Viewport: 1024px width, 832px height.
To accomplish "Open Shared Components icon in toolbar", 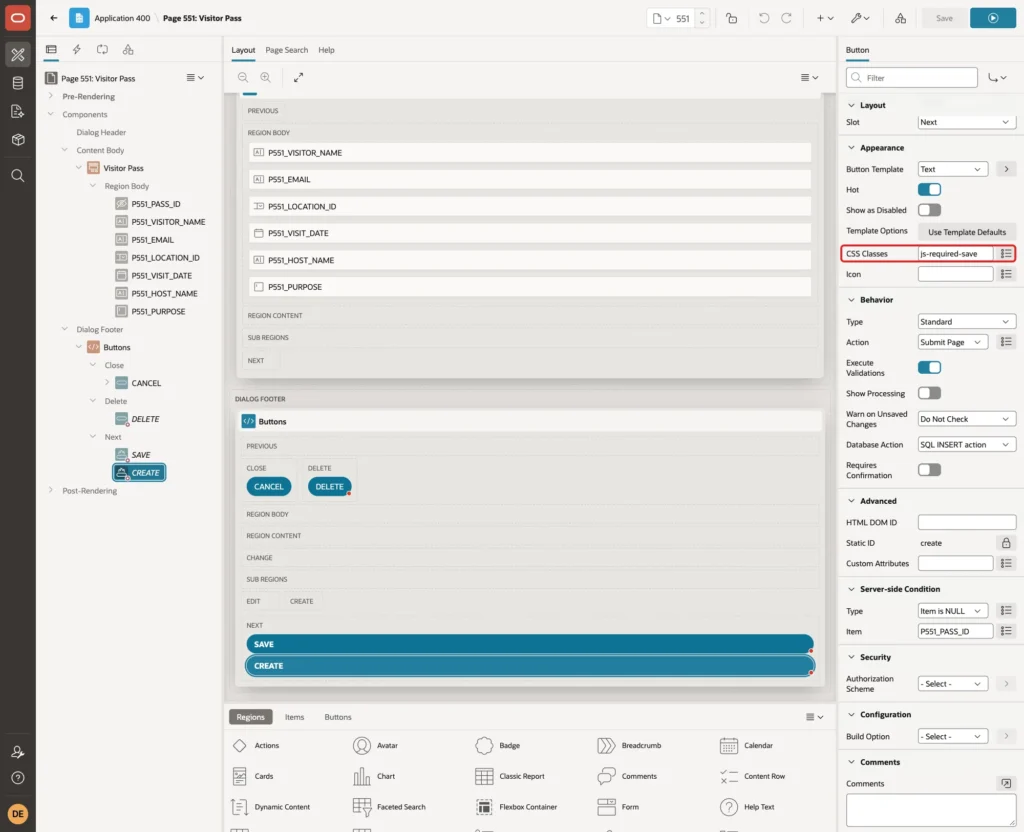I will 900,18.
